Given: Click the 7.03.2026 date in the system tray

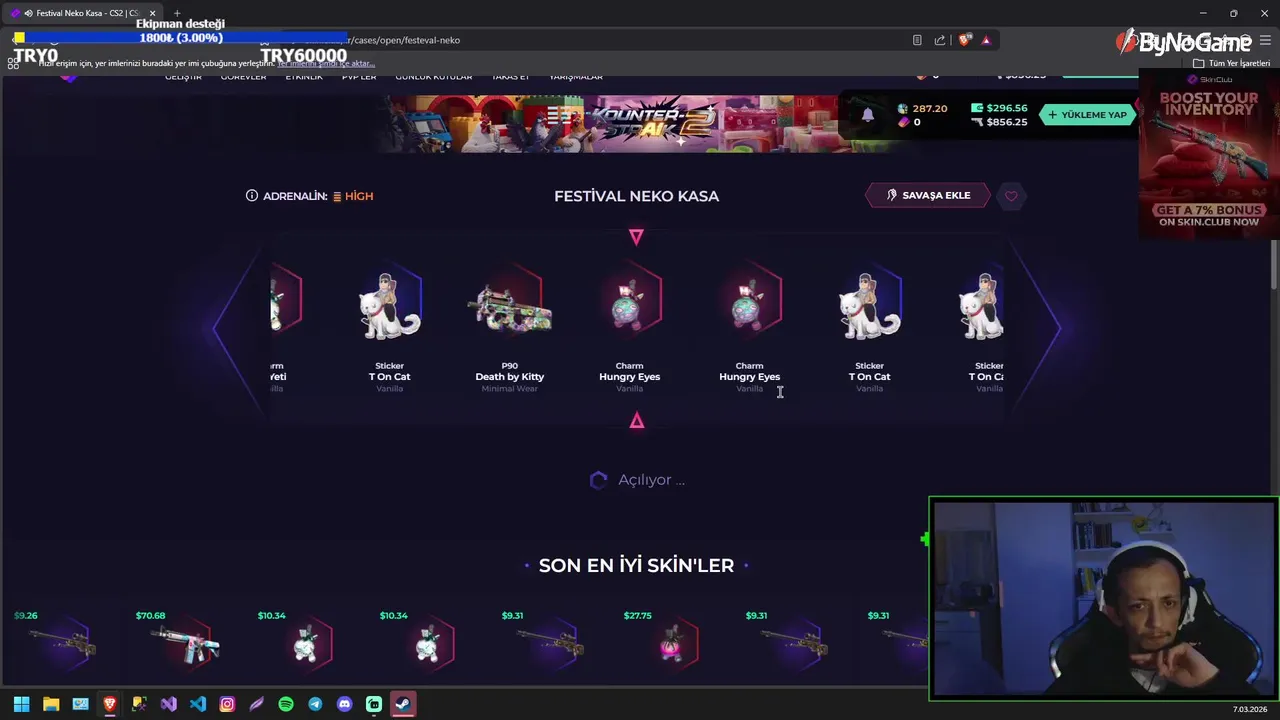Looking at the screenshot, I should 1250,709.
